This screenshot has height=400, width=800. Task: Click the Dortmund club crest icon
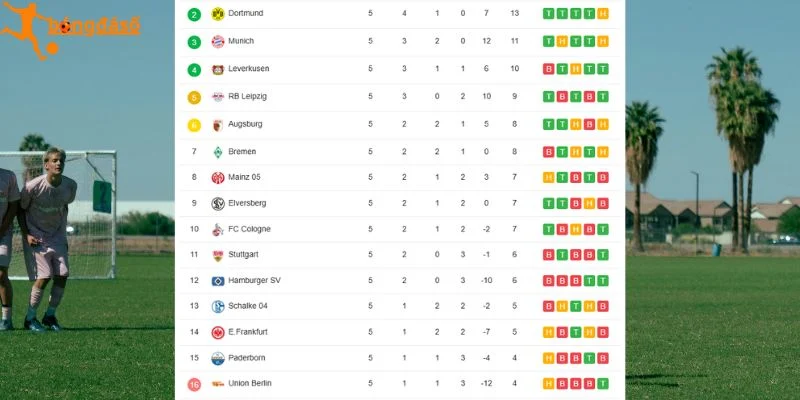218,14
